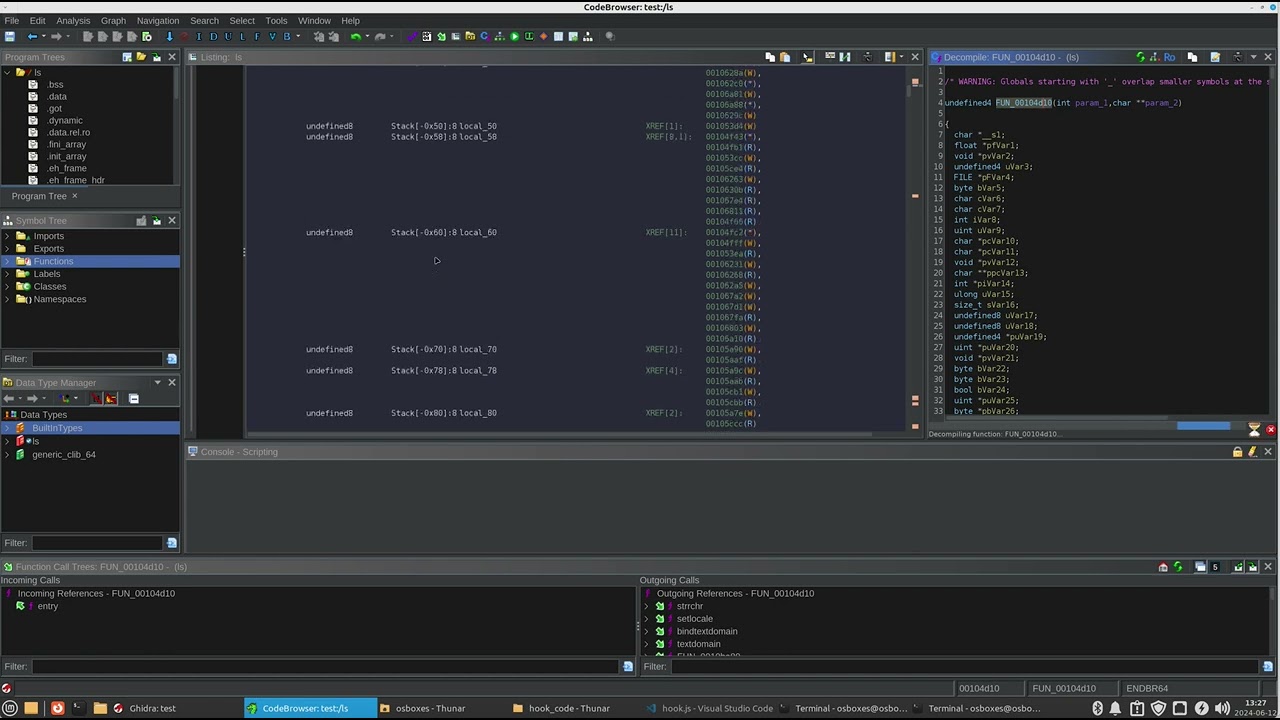This screenshot has width=1280, height=720.
Task: Cancel decompiling with the red X button
Action: pyautogui.click(x=1270, y=429)
